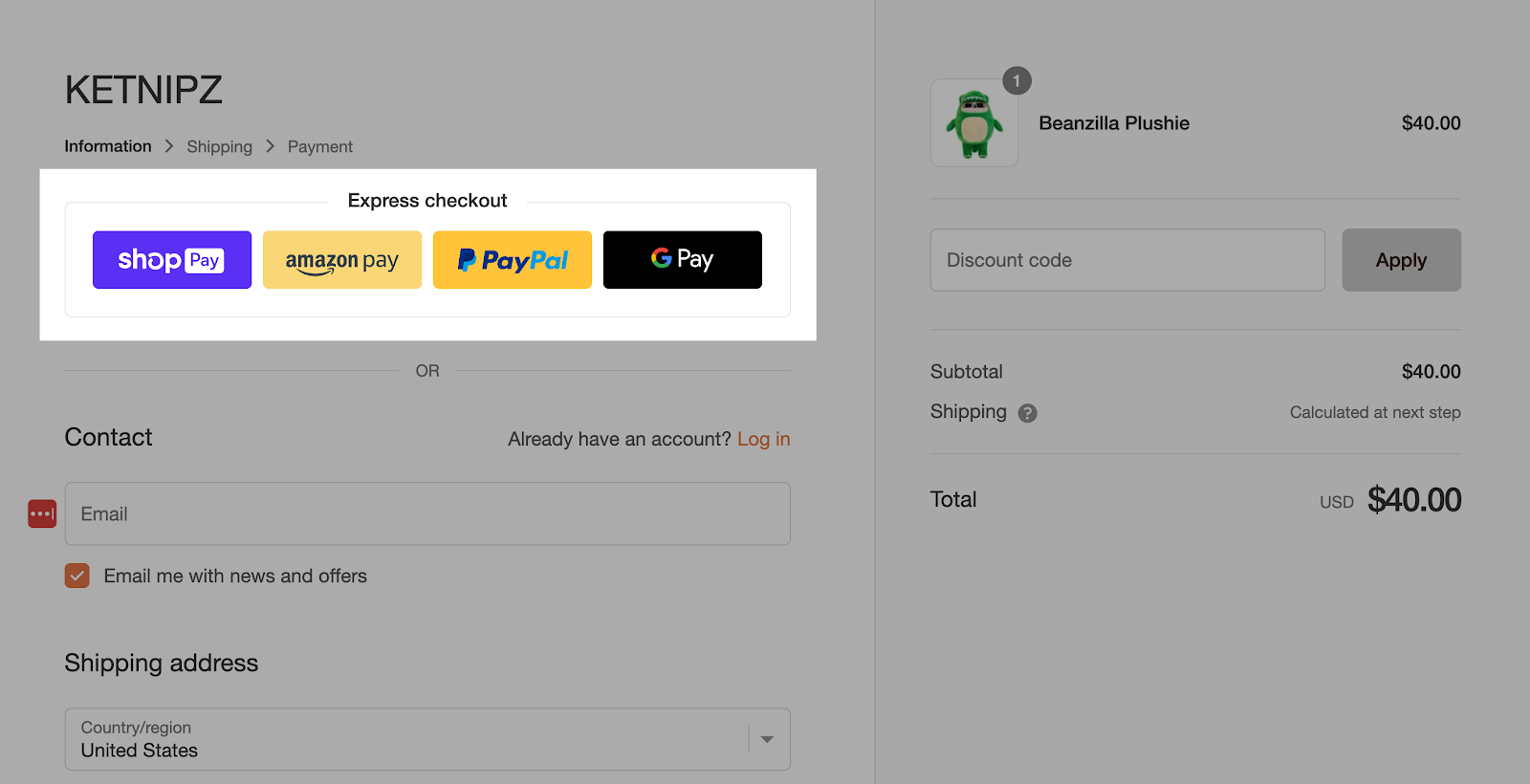1530x784 pixels.
Task: Click the Discount code input field
Action: 1126,259
